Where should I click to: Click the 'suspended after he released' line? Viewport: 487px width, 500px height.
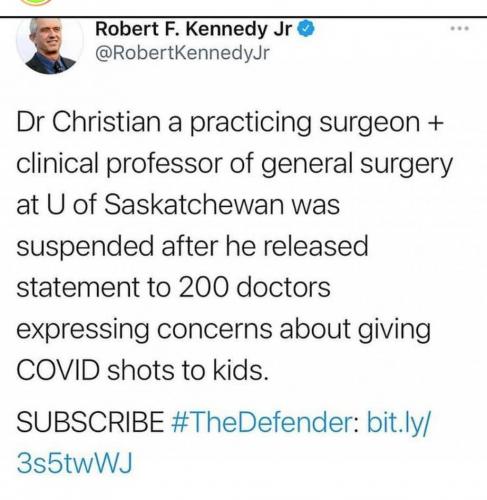[x=192, y=246]
